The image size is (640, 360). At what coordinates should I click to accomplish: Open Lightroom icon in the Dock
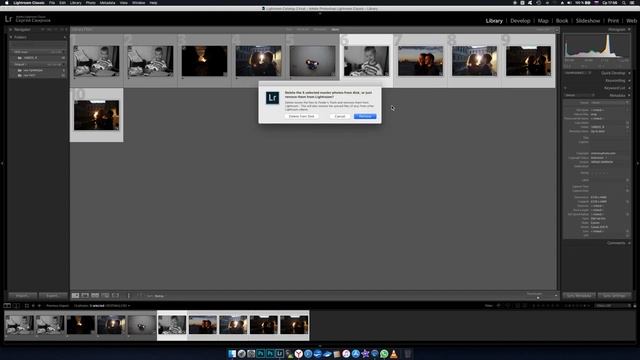pos(280,354)
